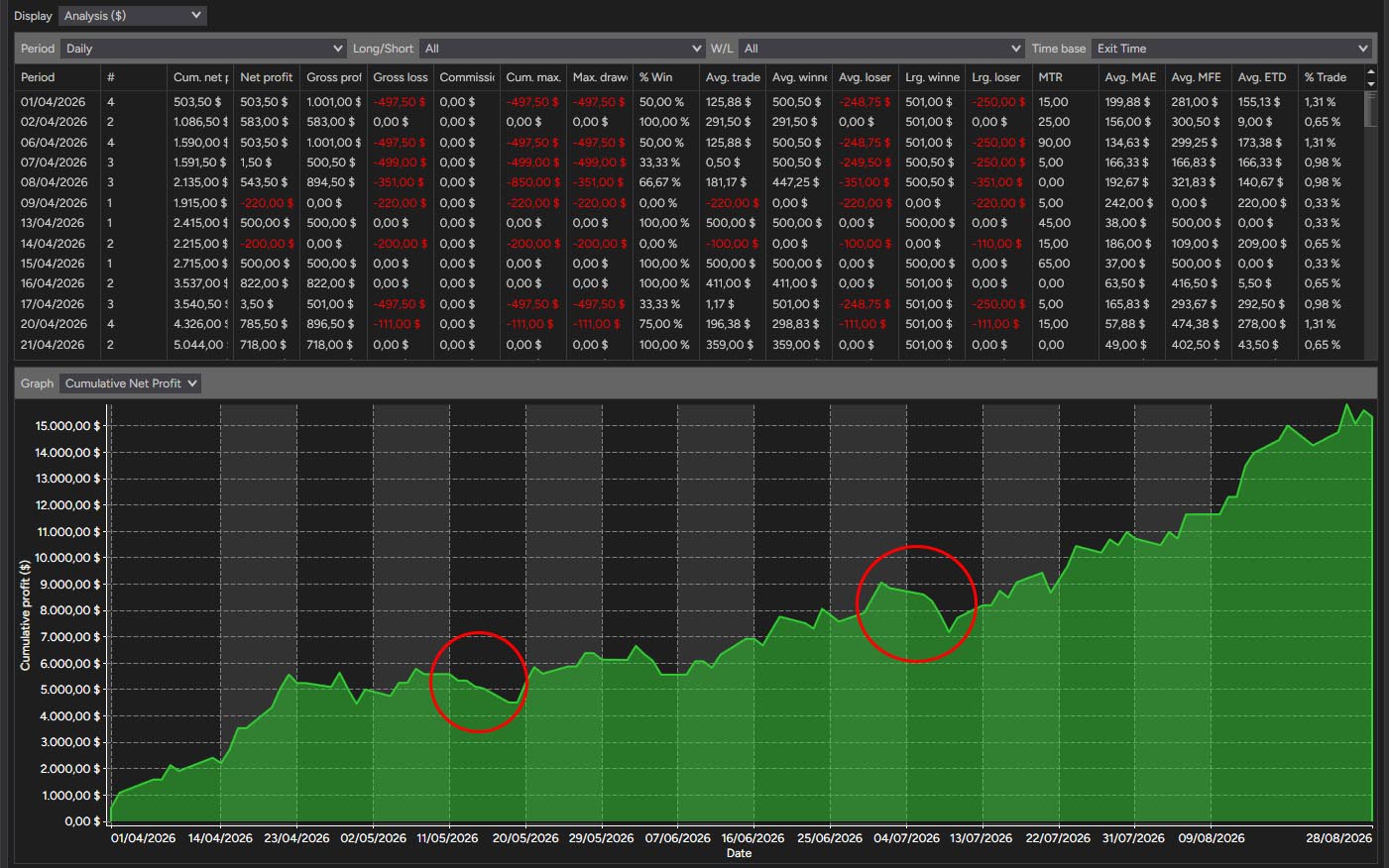Click the table scrollbar down arrow
The height and width of the screenshot is (868, 1389).
click(x=1371, y=83)
